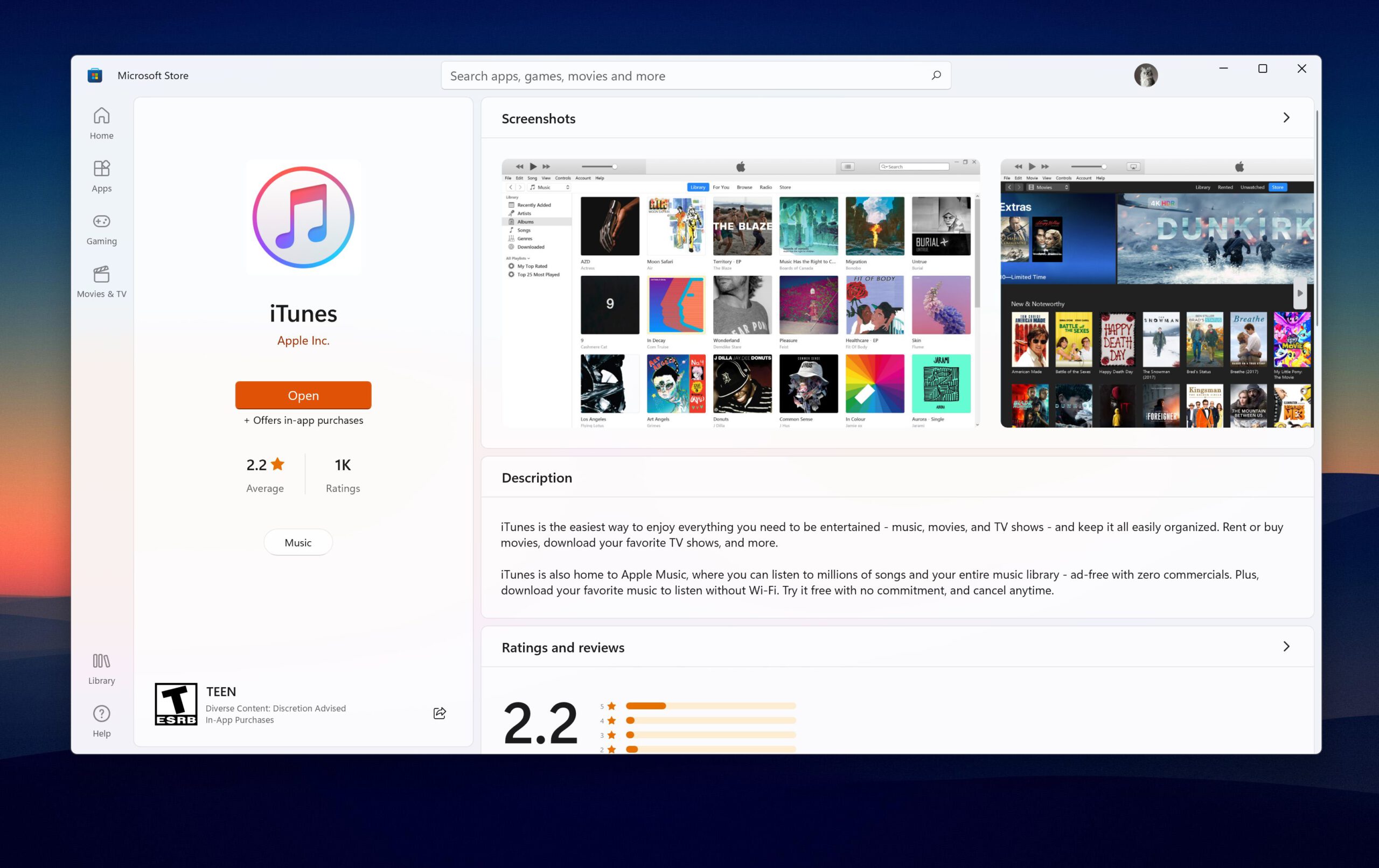The image size is (1379, 868).
Task: Click the iTunes app icon
Action: point(303,218)
